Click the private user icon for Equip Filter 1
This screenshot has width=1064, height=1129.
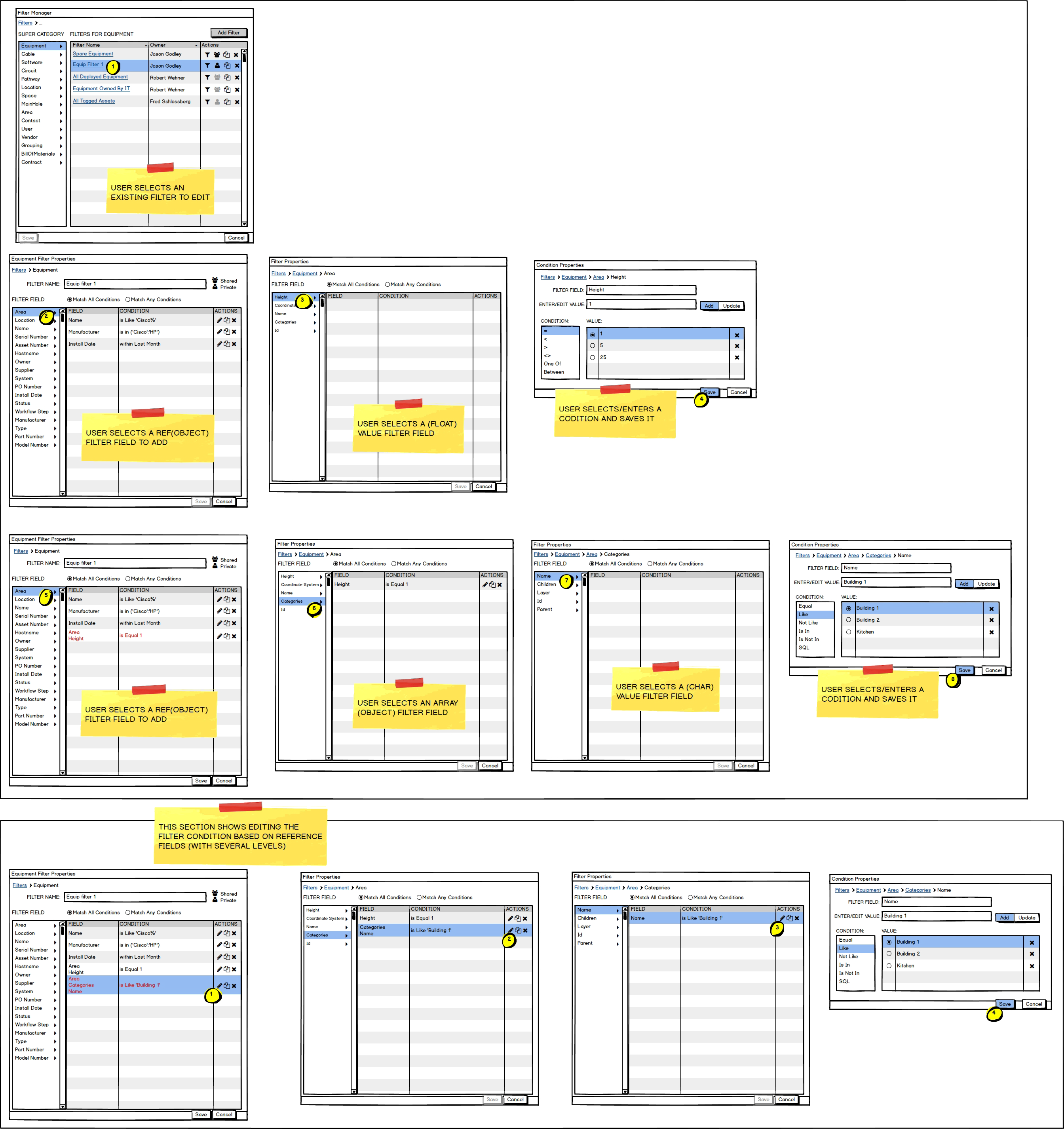217,66
